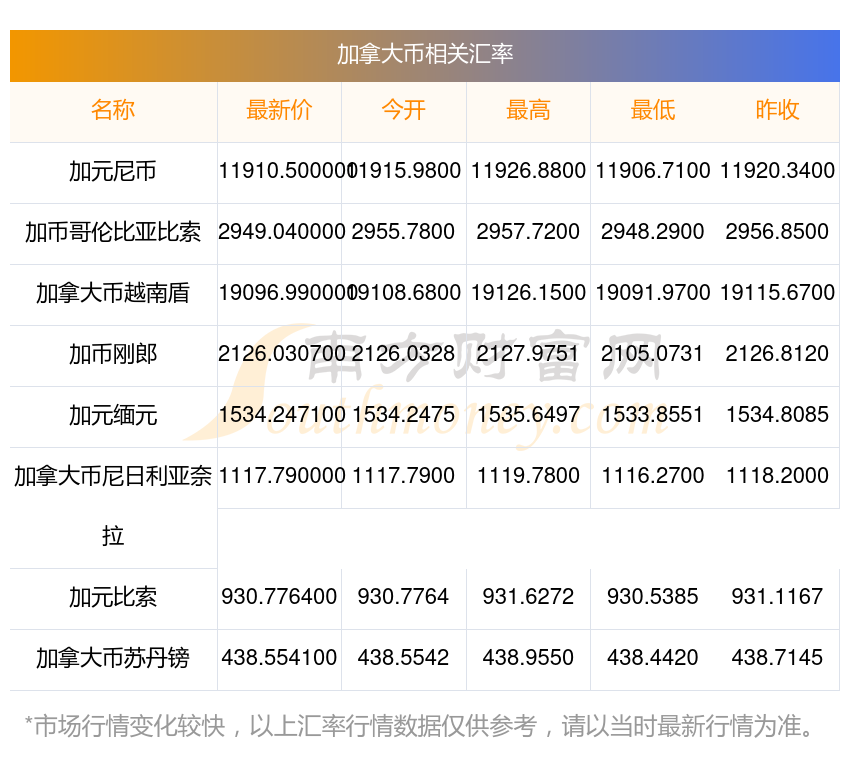Viewport: 850px width, 757px height.
Task: Click the high value 11926.8800
Action: click(x=528, y=171)
